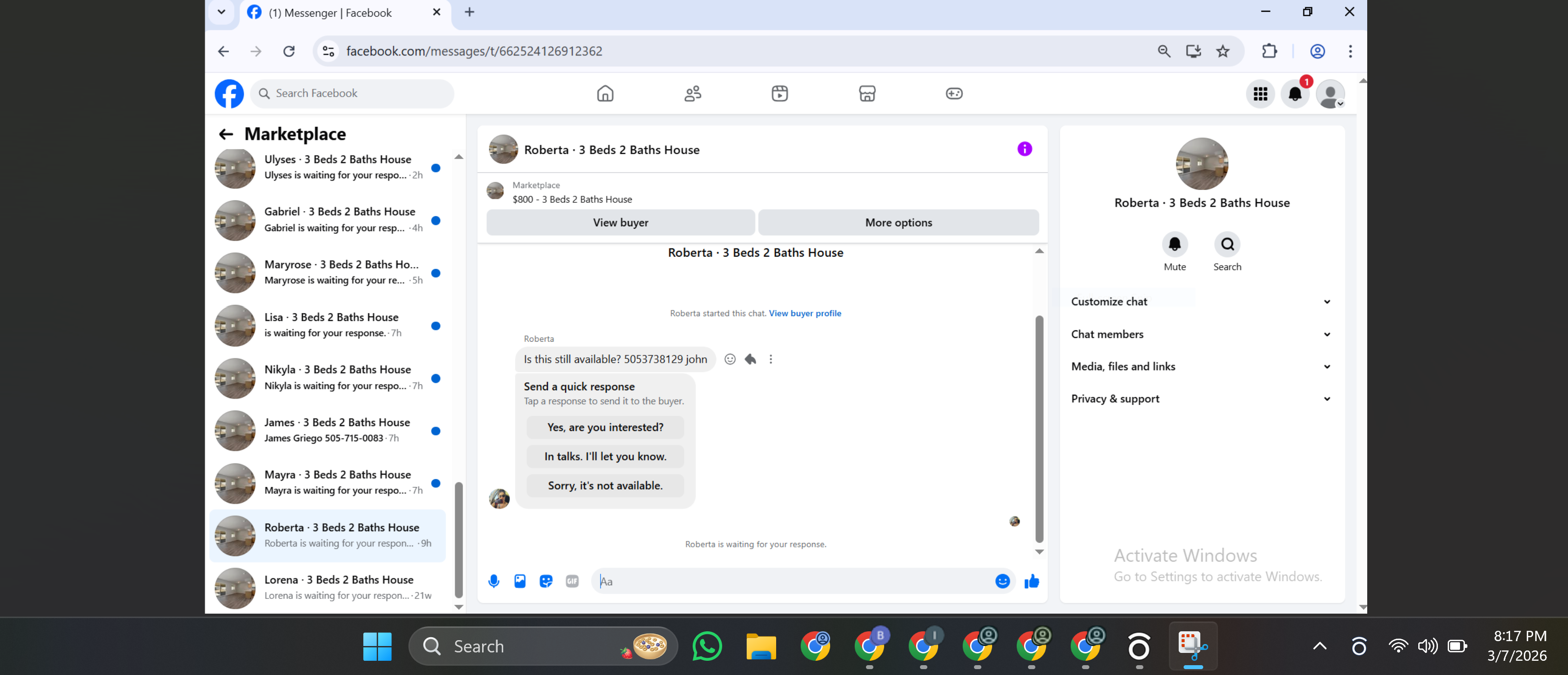Open the account profile avatar menu
This screenshot has height=675, width=1568.
1330,94
